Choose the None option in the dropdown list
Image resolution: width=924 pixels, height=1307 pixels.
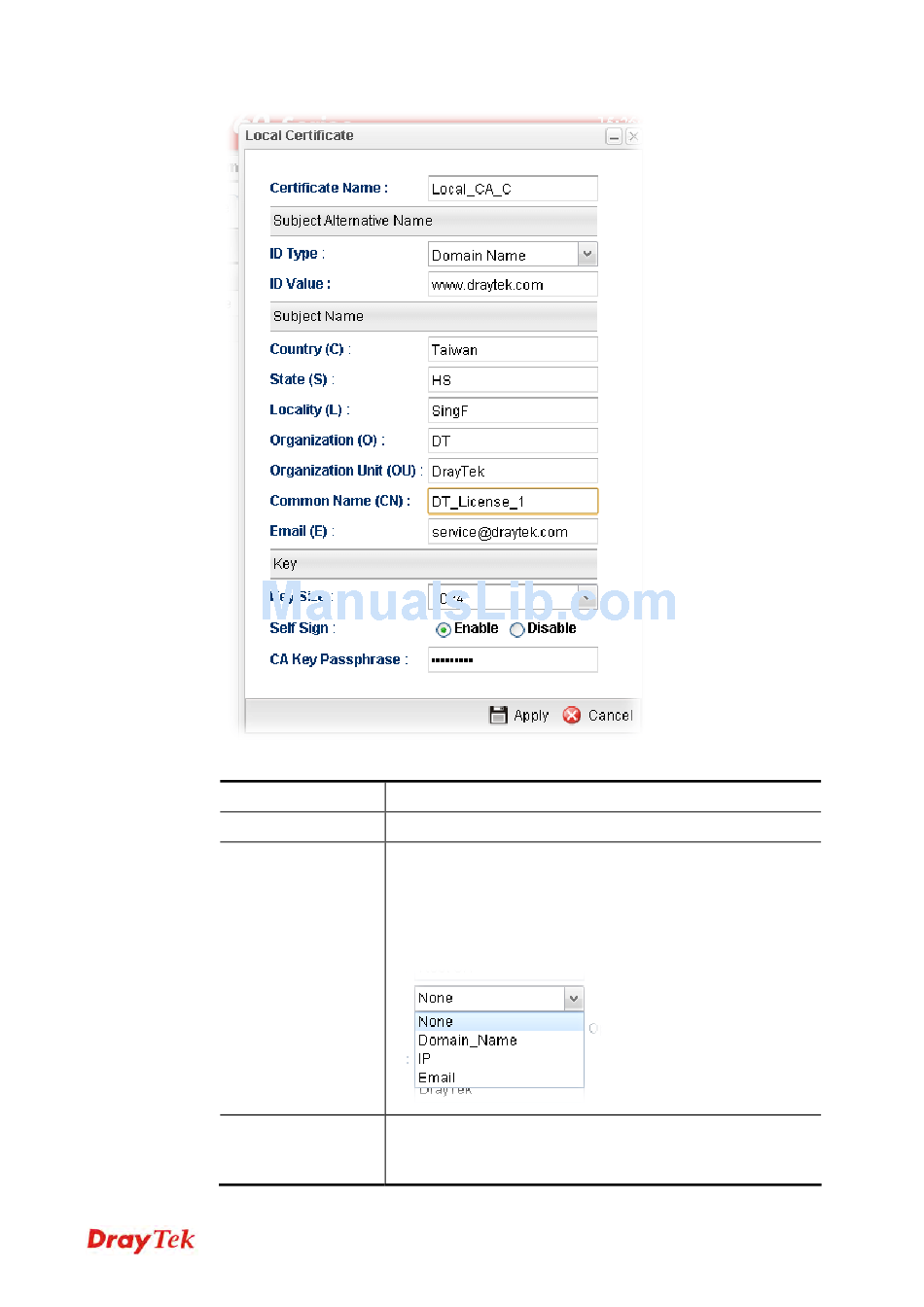[x=499, y=1022]
